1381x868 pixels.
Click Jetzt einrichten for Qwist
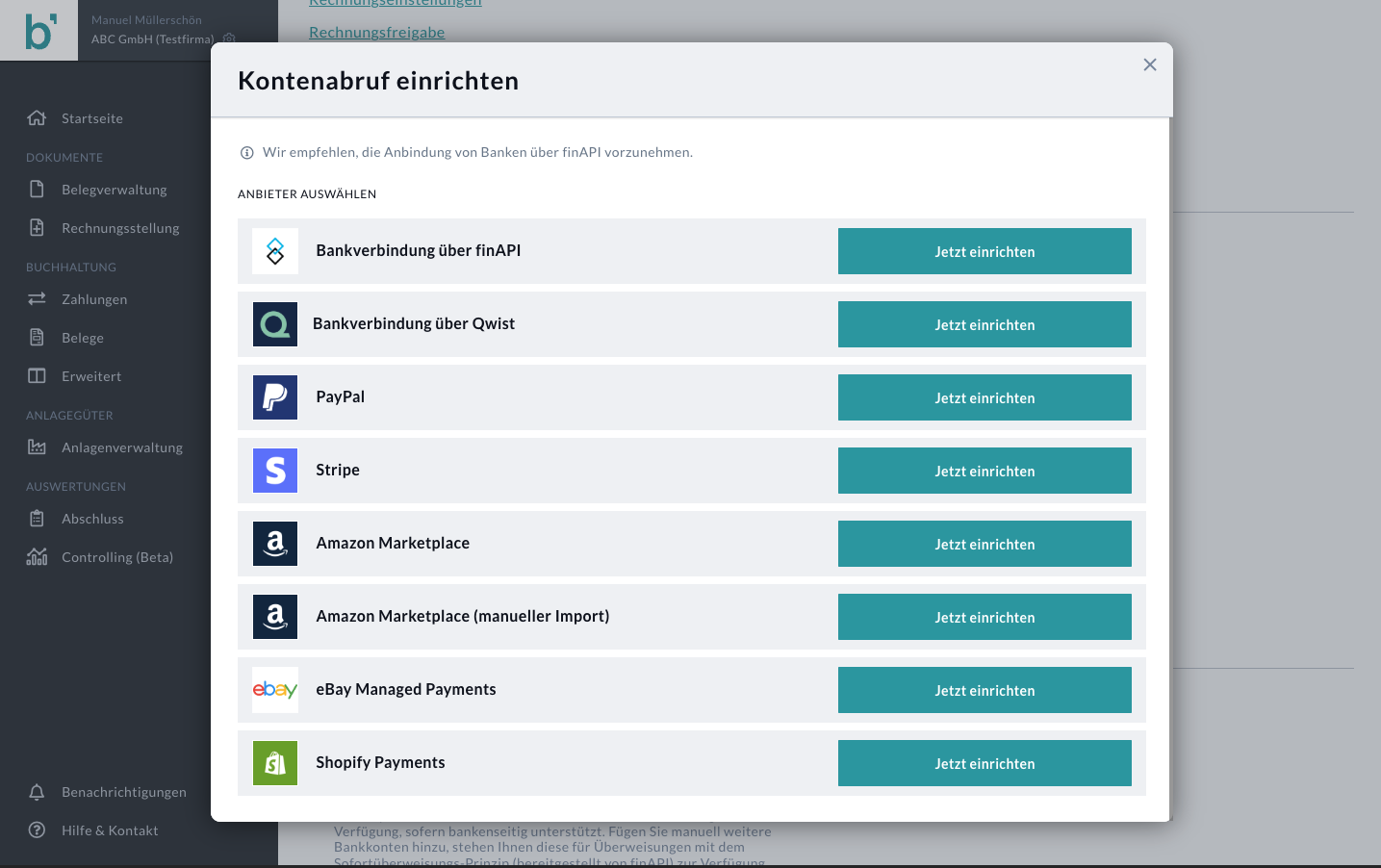[x=985, y=324]
